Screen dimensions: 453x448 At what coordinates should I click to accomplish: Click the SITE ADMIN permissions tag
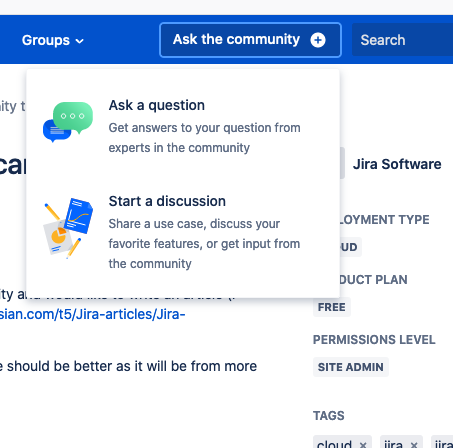(351, 367)
